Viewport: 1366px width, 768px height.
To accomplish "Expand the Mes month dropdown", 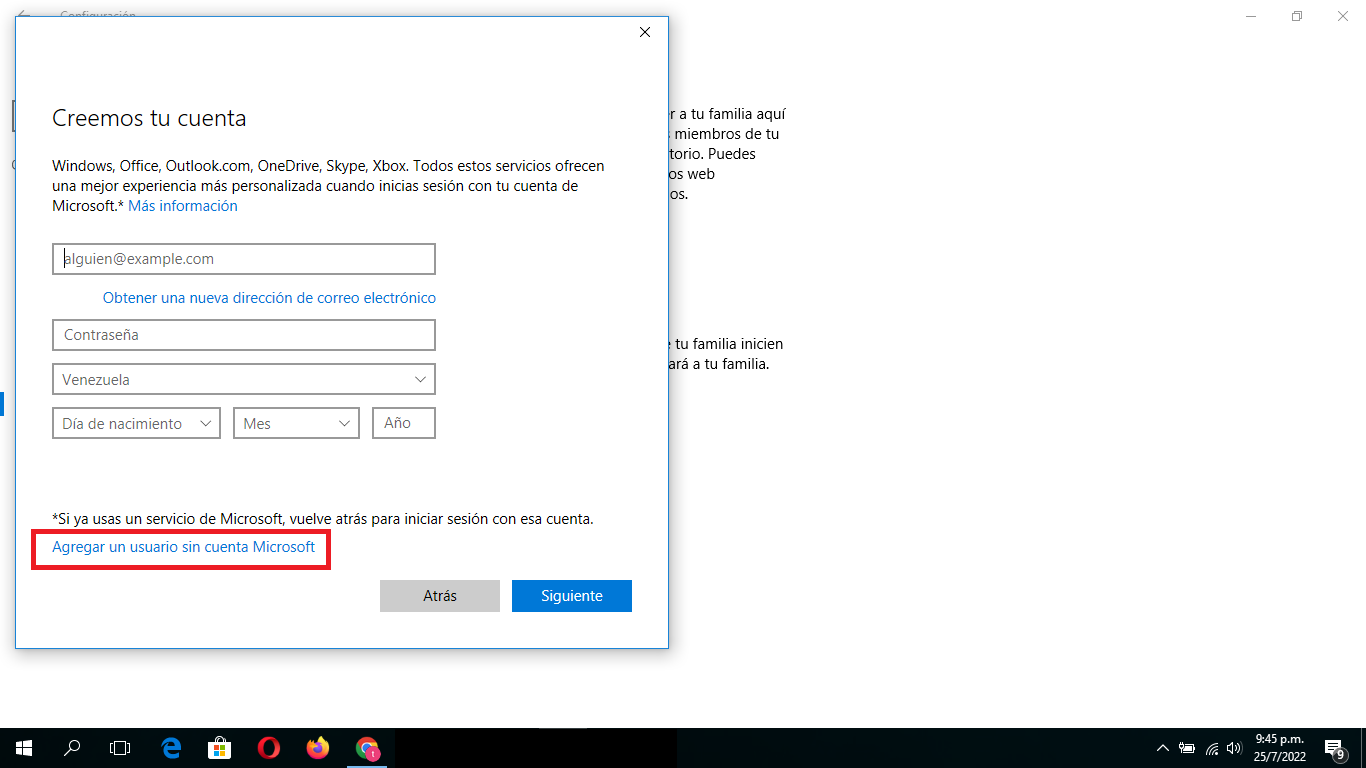I will coord(296,424).
